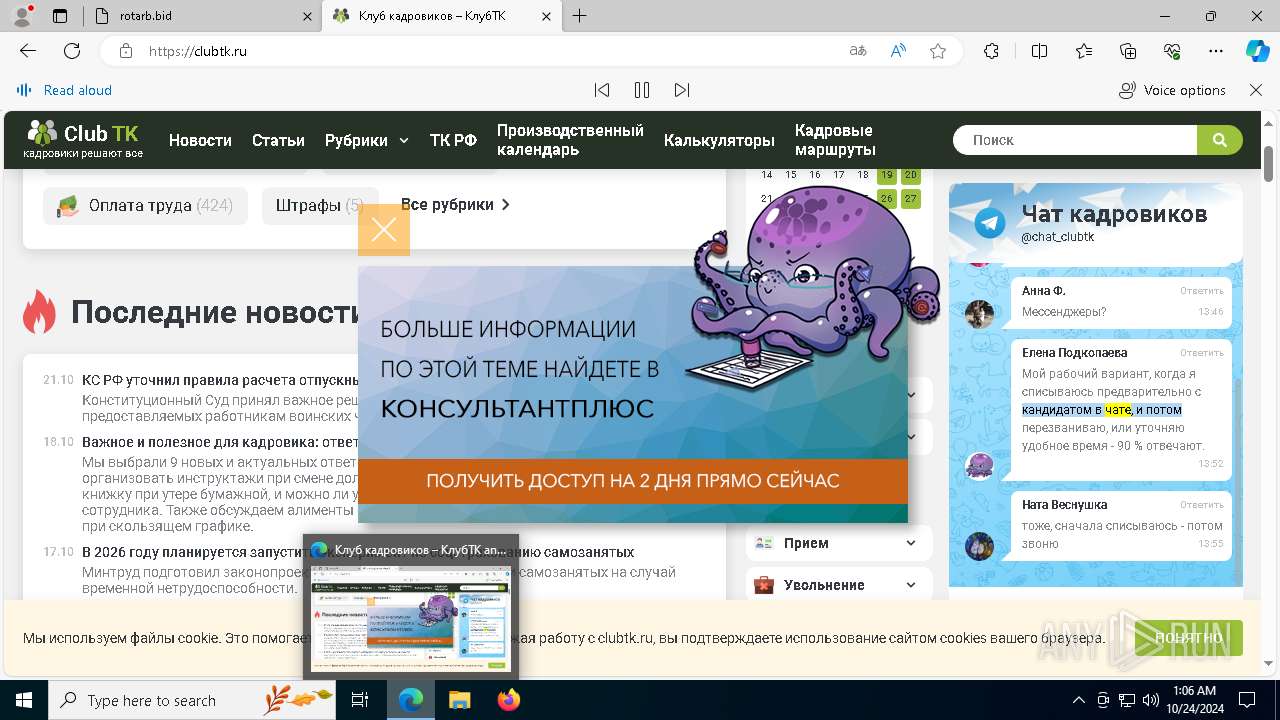Open split screen icon
Screen dimensions: 1280x720
[x=1039, y=51]
